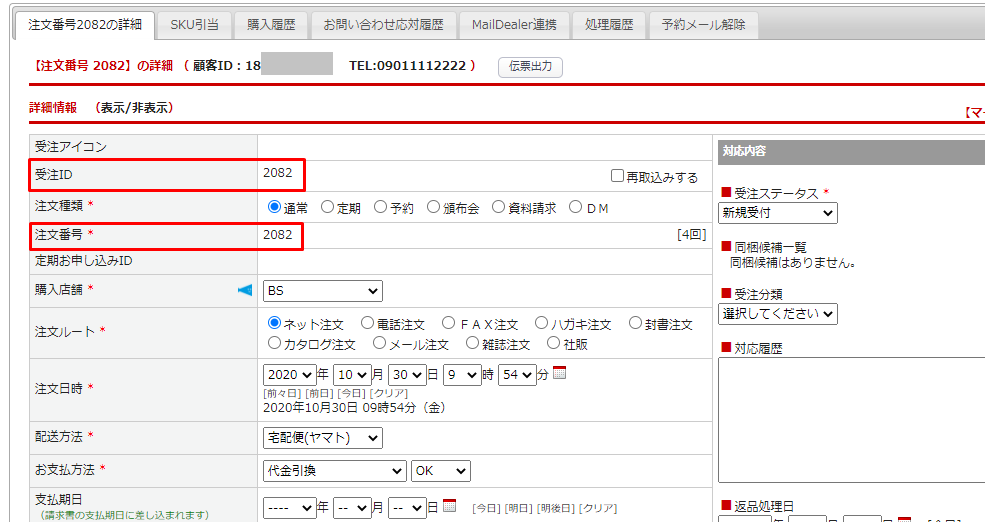Click the [今日] order date shortcut
The height and width of the screenshot is (522, 985).
click(x=351, y=393)
